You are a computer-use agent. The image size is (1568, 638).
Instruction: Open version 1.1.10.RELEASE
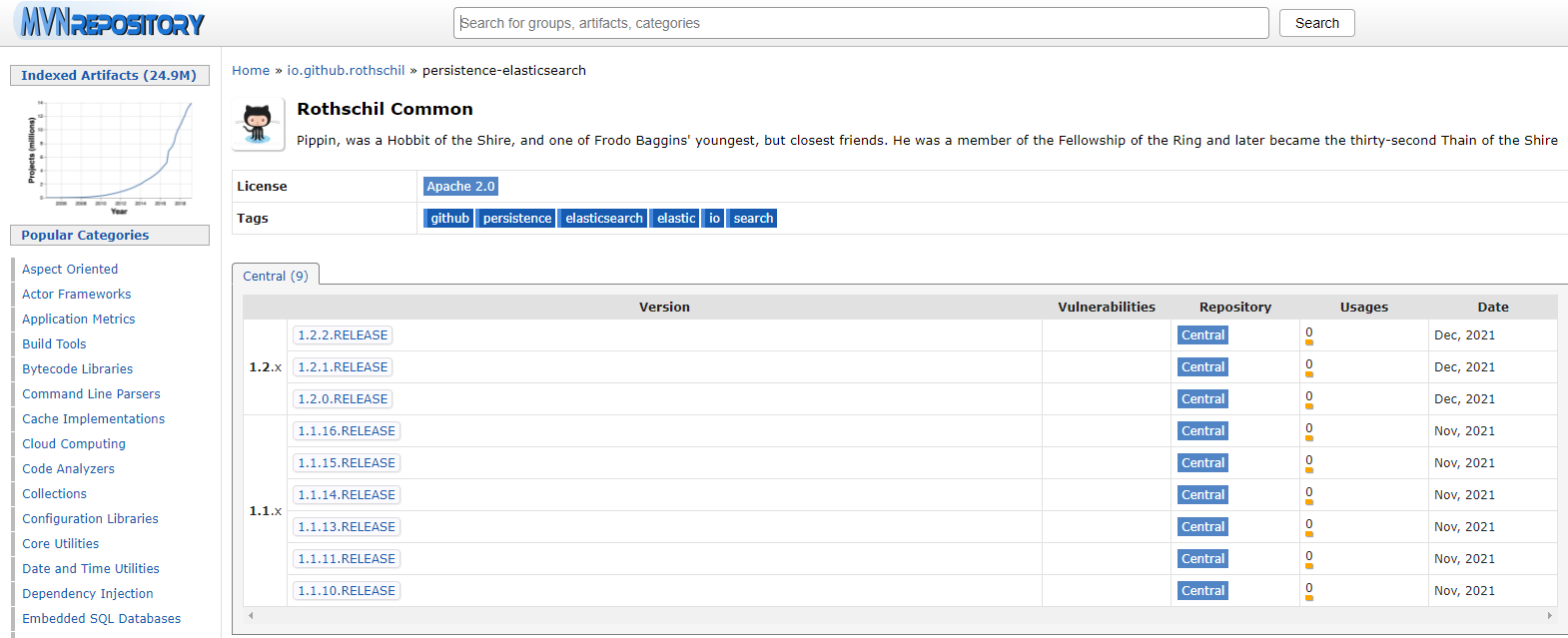(347, 591)
